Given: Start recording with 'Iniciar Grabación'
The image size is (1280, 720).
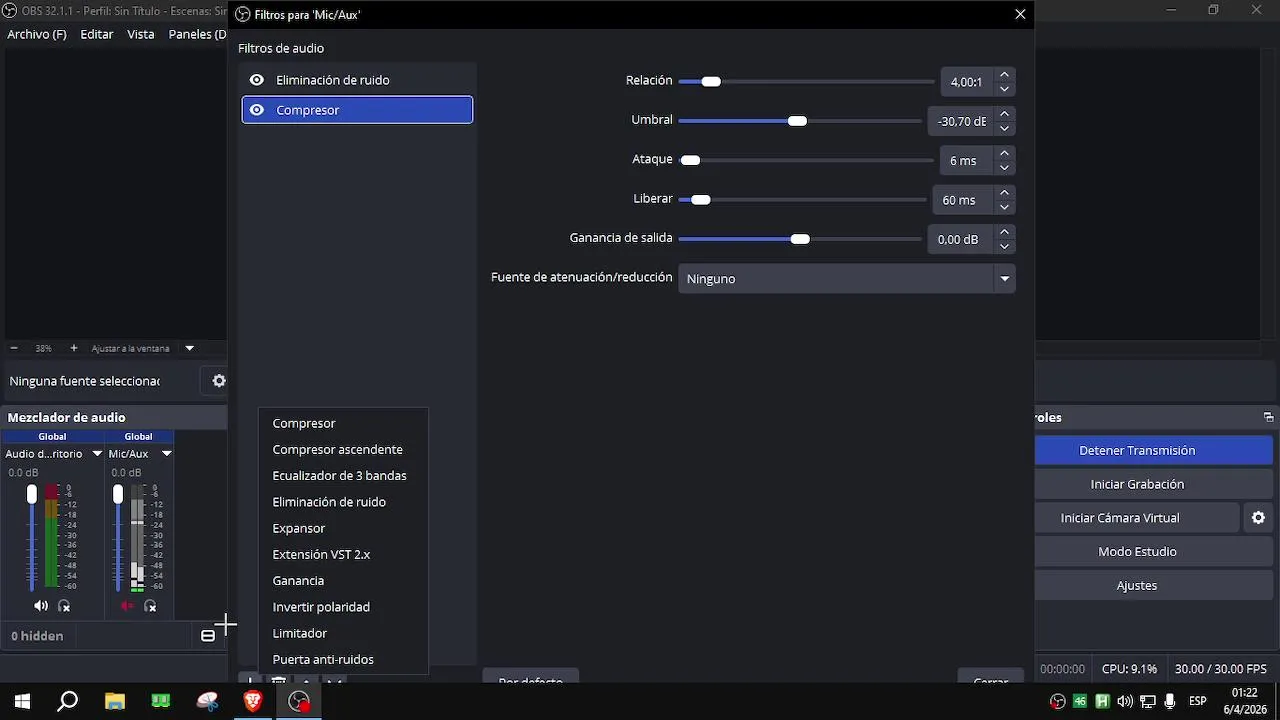Looking at the screenshot, I should [x=1137, y=484].
